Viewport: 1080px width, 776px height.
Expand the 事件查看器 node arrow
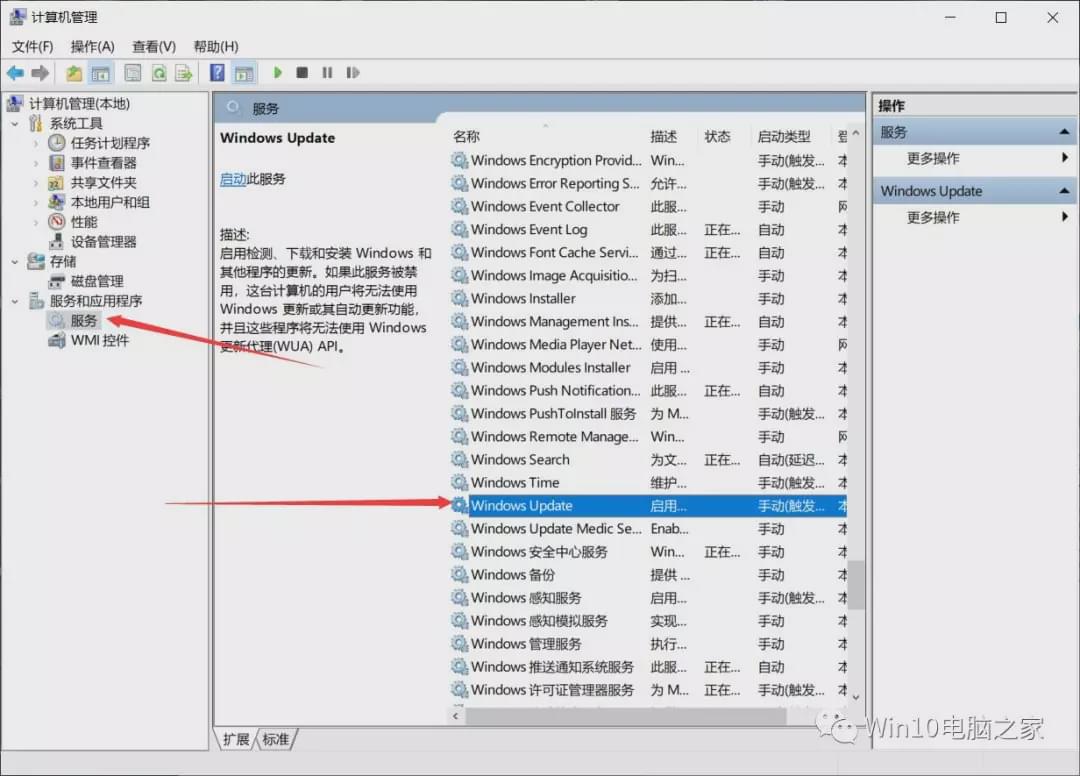pyautogui.click(x=36, y=163)
